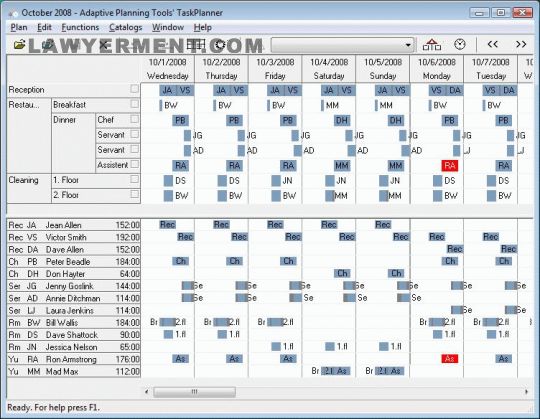Click the horizontal scrollbar left arrow
540x419 pixels.
(147, 391)
